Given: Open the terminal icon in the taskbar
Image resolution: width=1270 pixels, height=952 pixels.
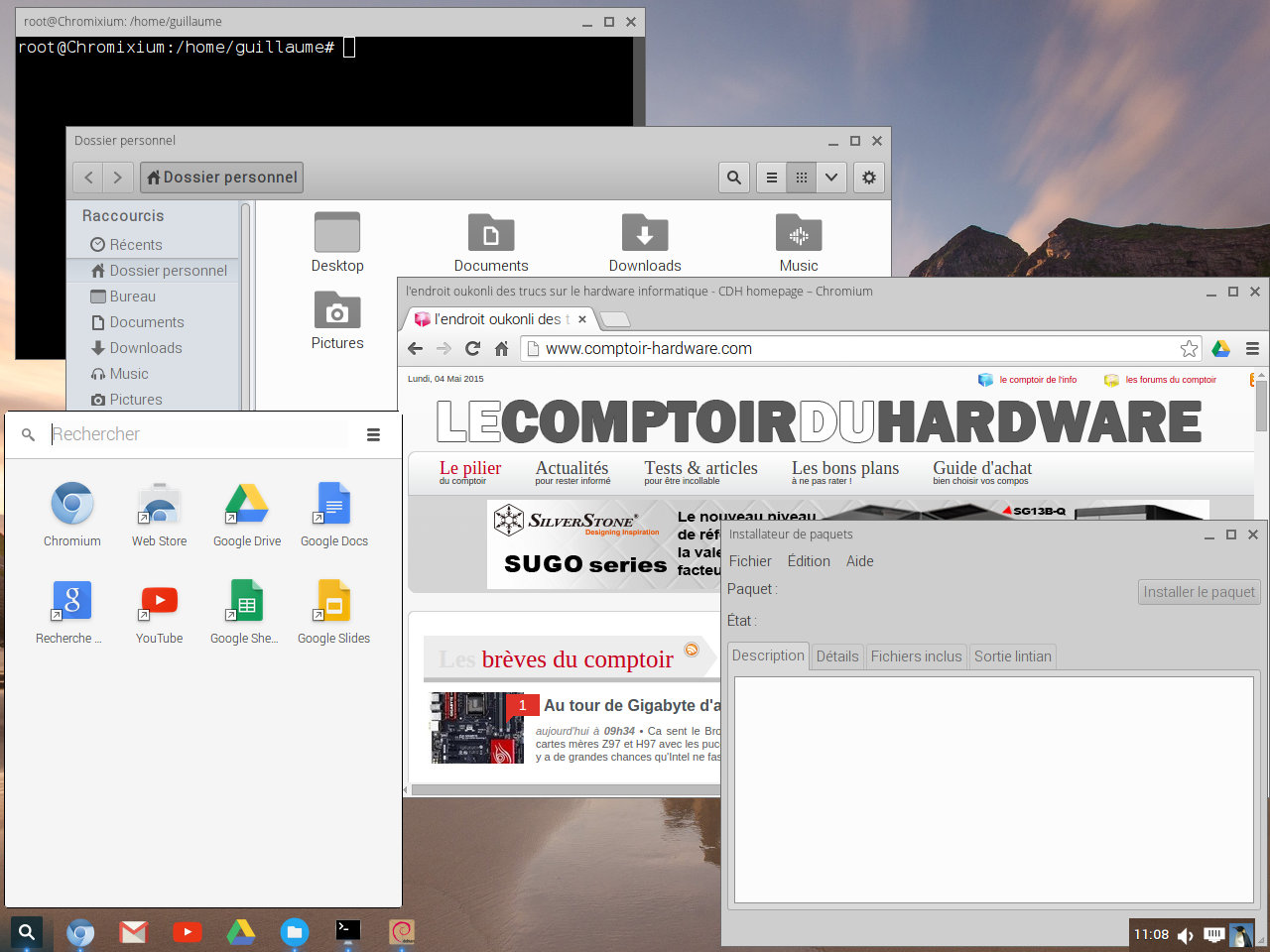Looking at the screenshot, I should click(347, 931).
